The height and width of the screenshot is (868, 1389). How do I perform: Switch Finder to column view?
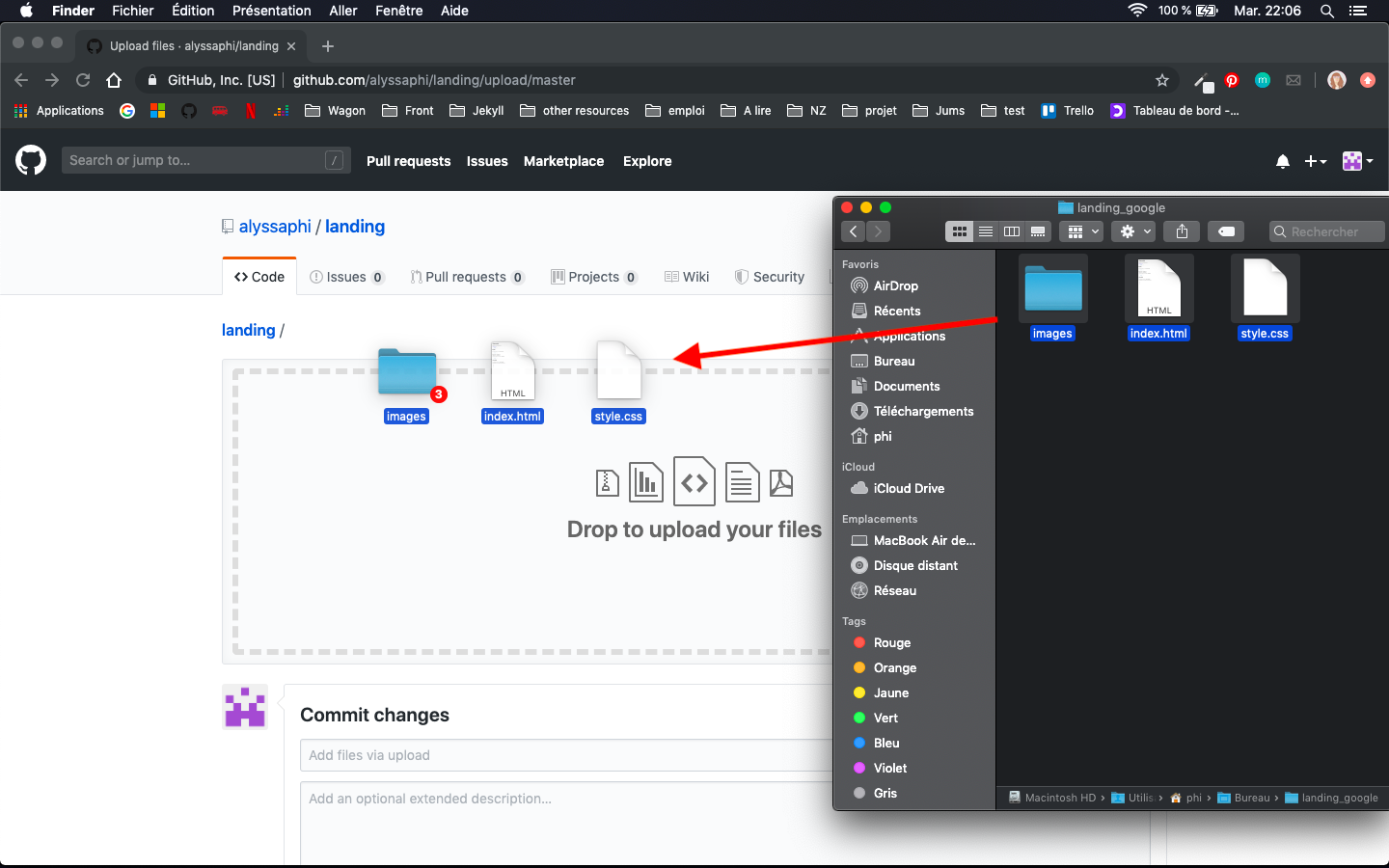[x=1012, y=231]
